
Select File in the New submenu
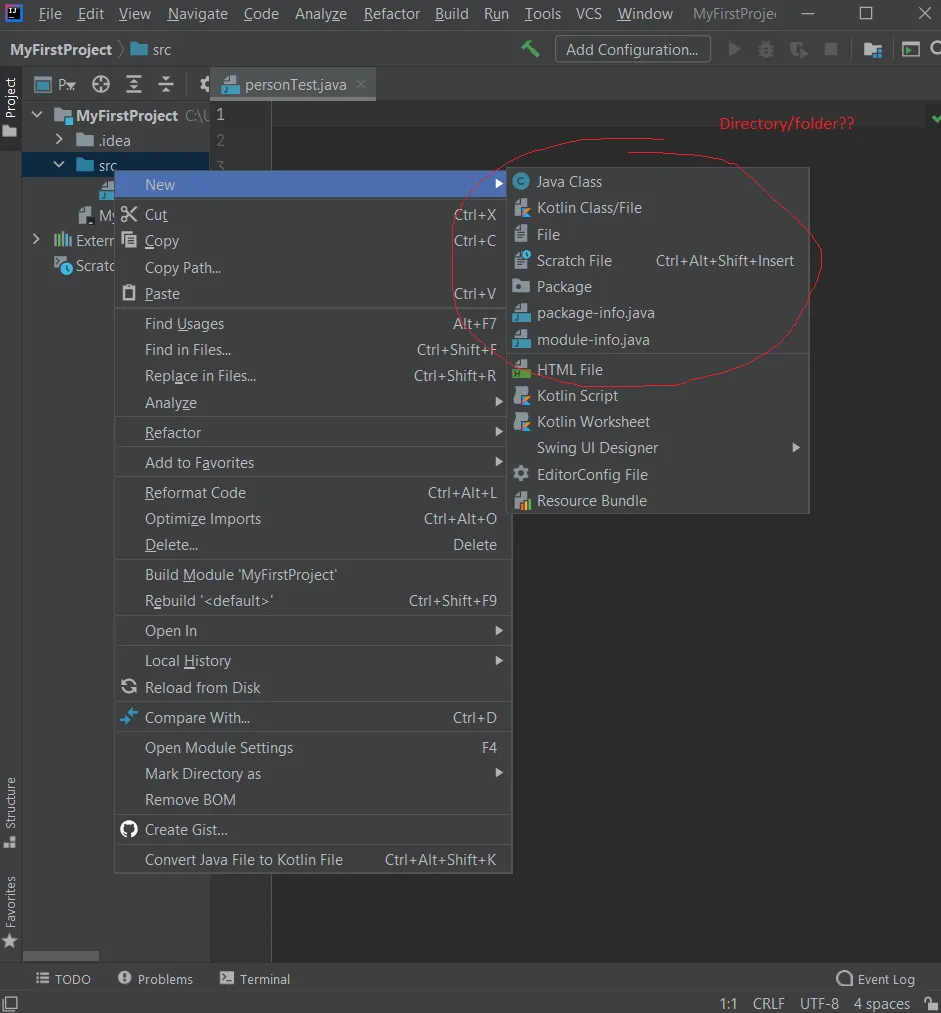pos(657,234)
